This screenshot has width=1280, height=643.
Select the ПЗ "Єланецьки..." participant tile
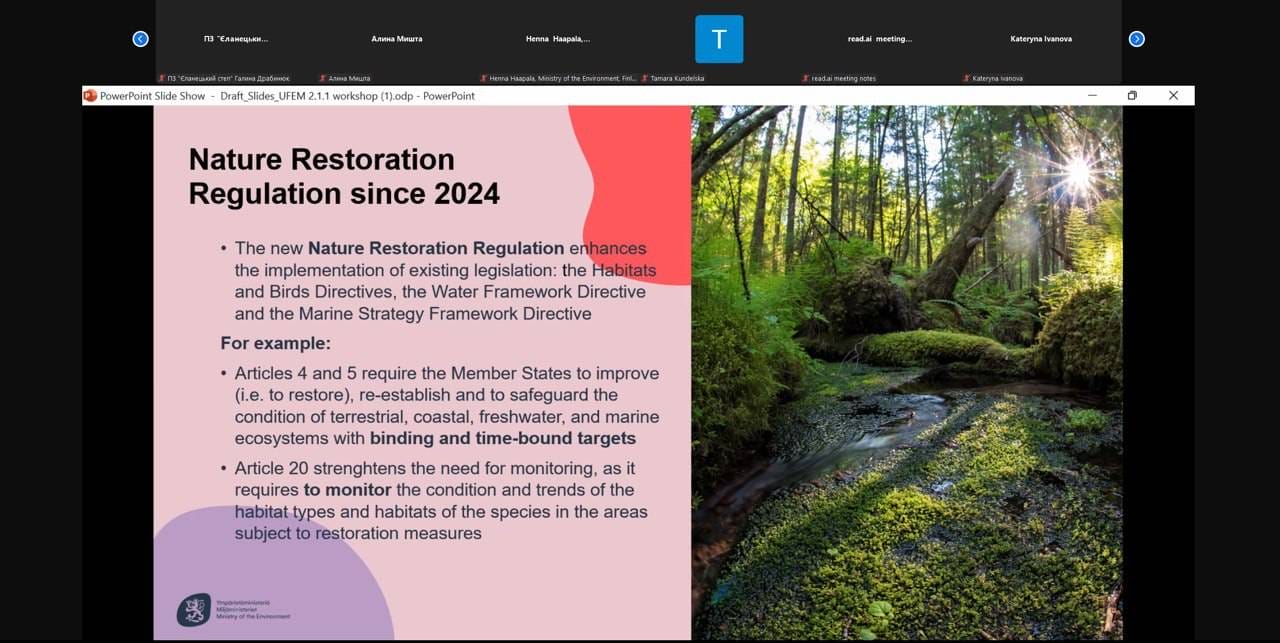pos(236,39)
